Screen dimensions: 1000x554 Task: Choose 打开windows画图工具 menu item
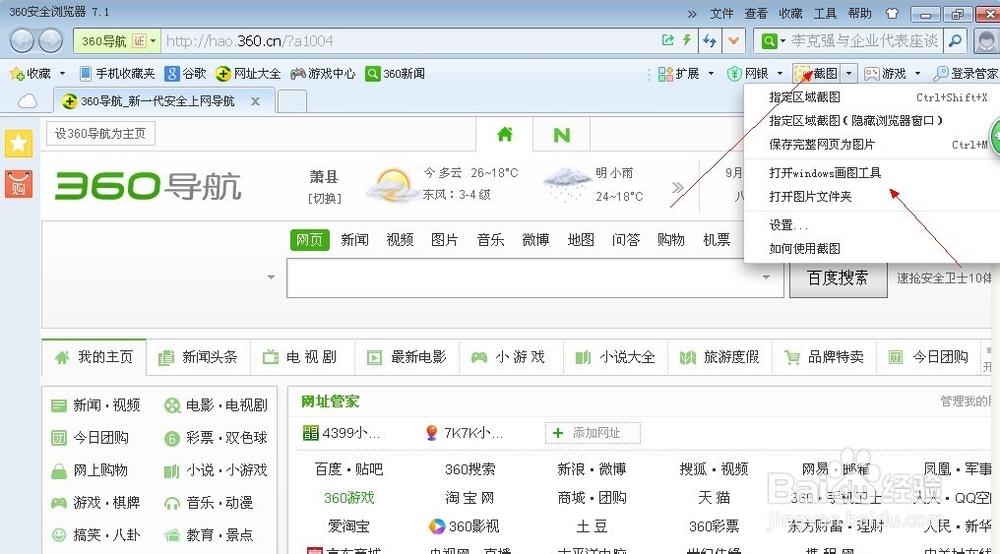872,173
